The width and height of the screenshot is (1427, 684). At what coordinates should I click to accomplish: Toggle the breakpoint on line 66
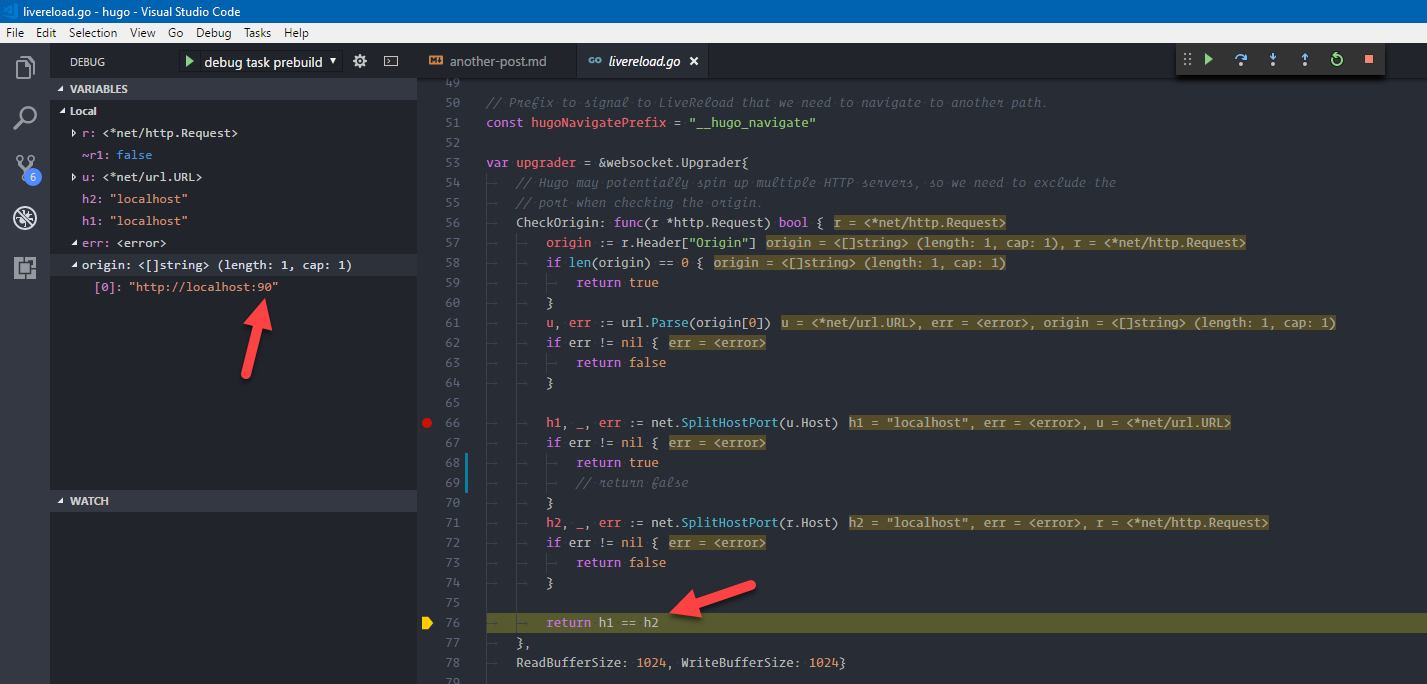[427, 423]
